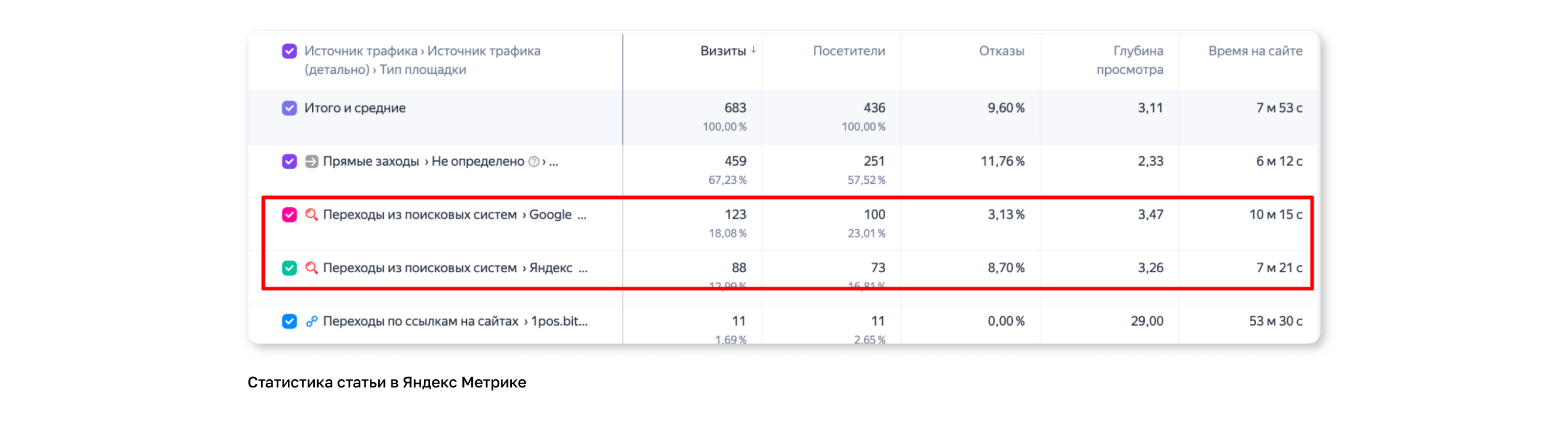Screen dimensions: 1568x422
Task: Expand the Google row ellipsis
Action: pos(582,215)
